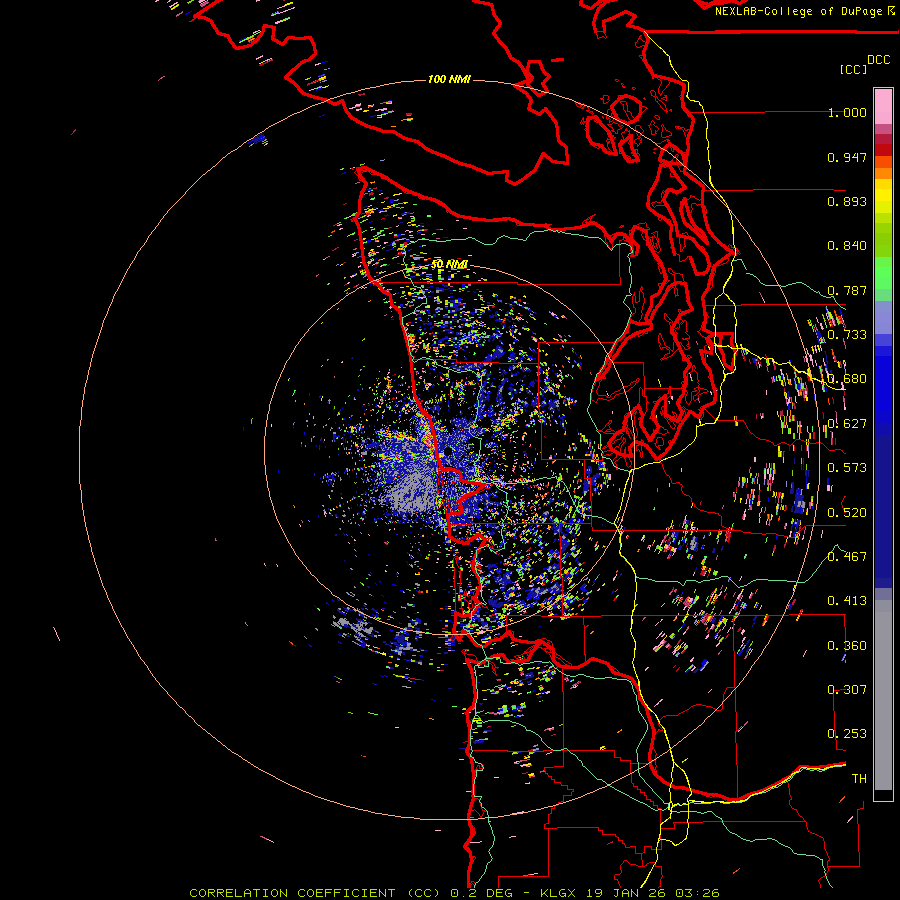Click the CORRELATION COEFFICIENT (CC) caption text
Image resolution: width=900 pixels, height=900 pixels.
[315, 893]
